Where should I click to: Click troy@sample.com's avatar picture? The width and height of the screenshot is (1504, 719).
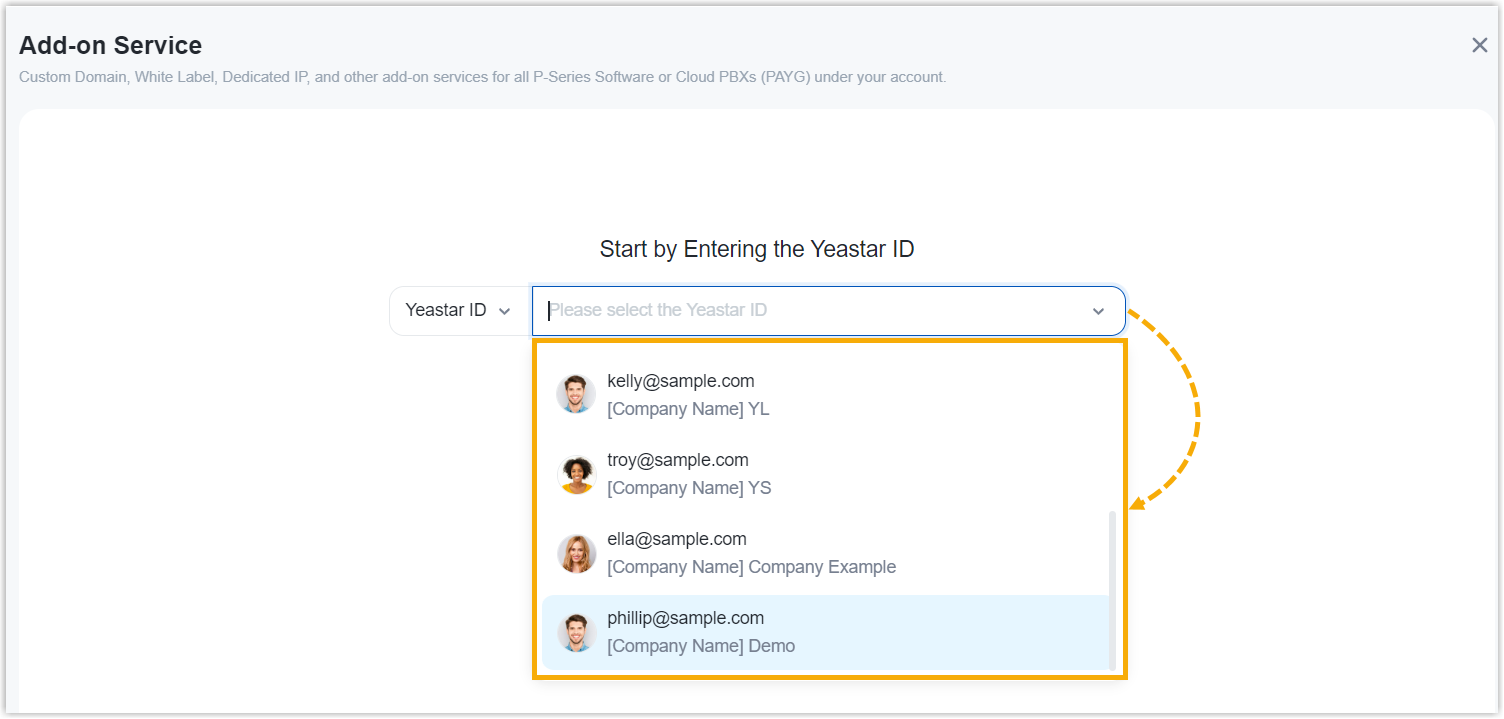[576, 474]
